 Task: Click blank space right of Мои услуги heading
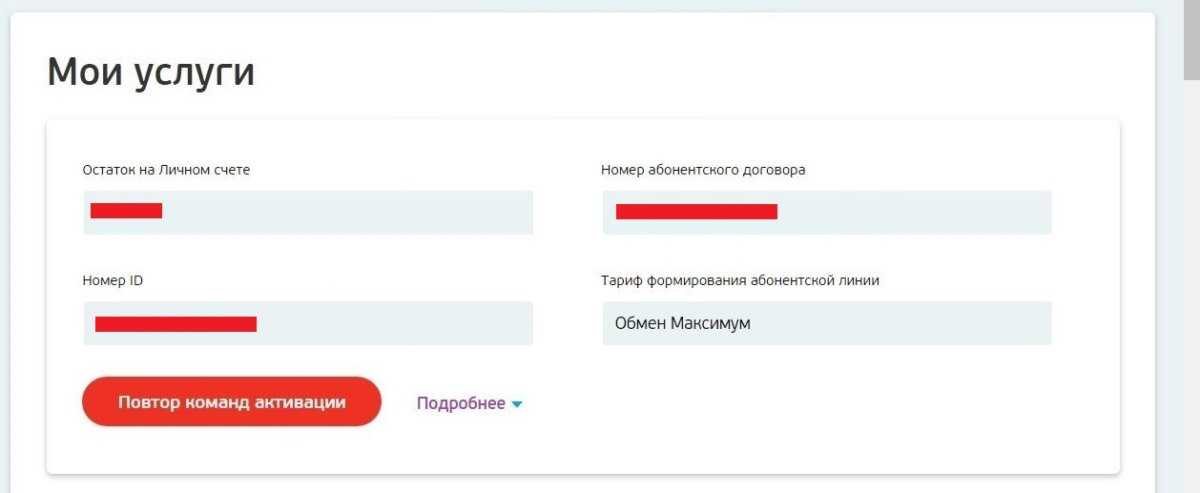(700, 72)
